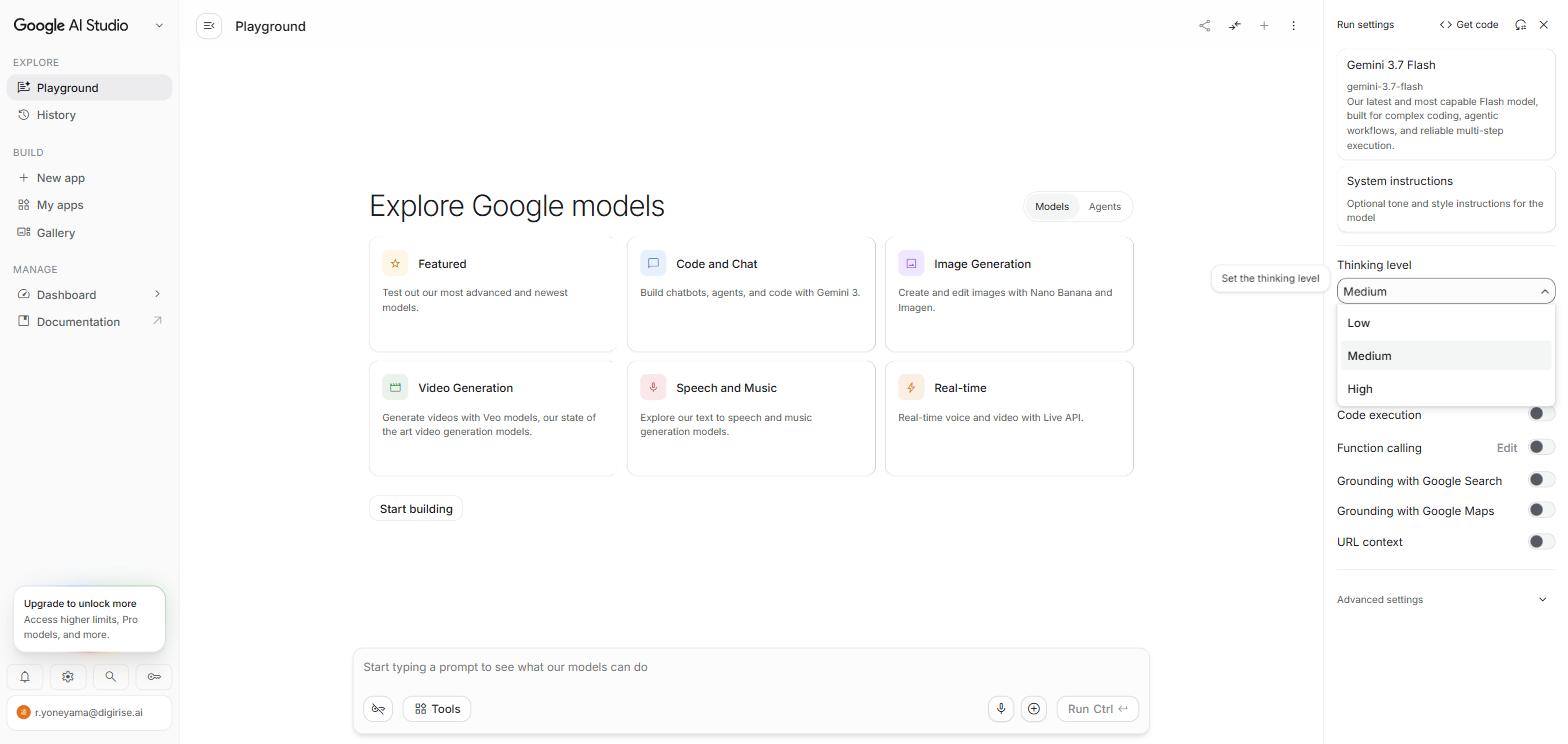1568x744 pixels.
Task: Click the Run Ctrl button
Action: pos(1097,709)
